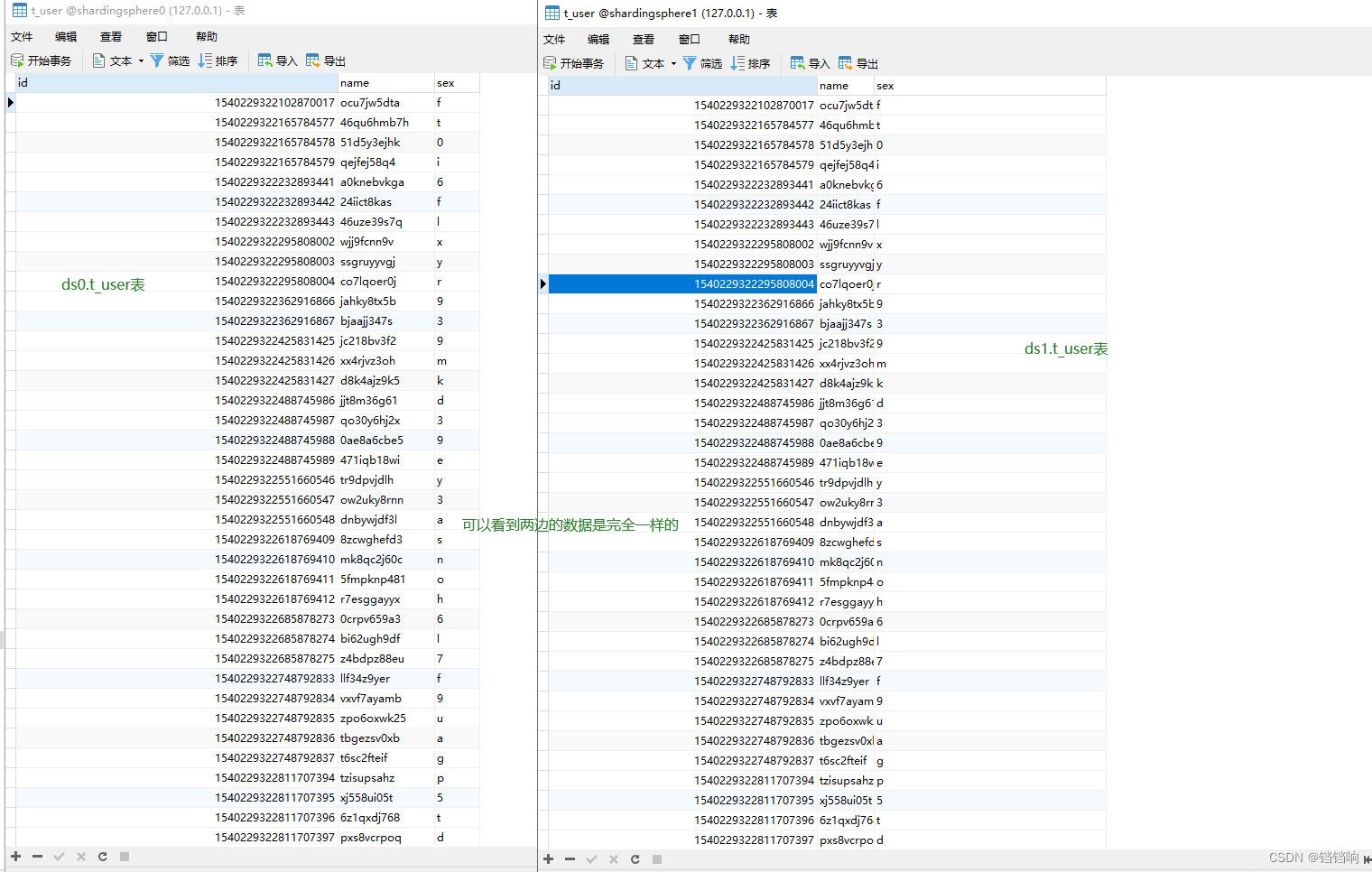Screen dimensions: 1372x872
Task: Open the 窗口 menu in shardingsphere1 window
Action: pos(690,40)
